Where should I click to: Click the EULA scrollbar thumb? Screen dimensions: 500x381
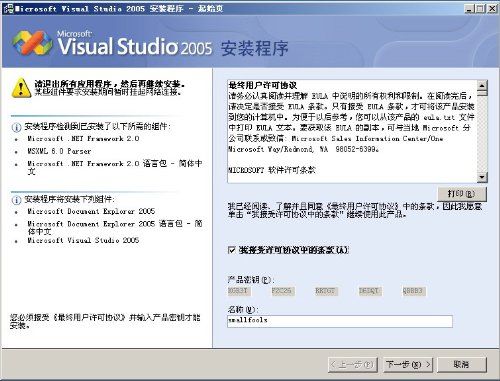(482, 93)
